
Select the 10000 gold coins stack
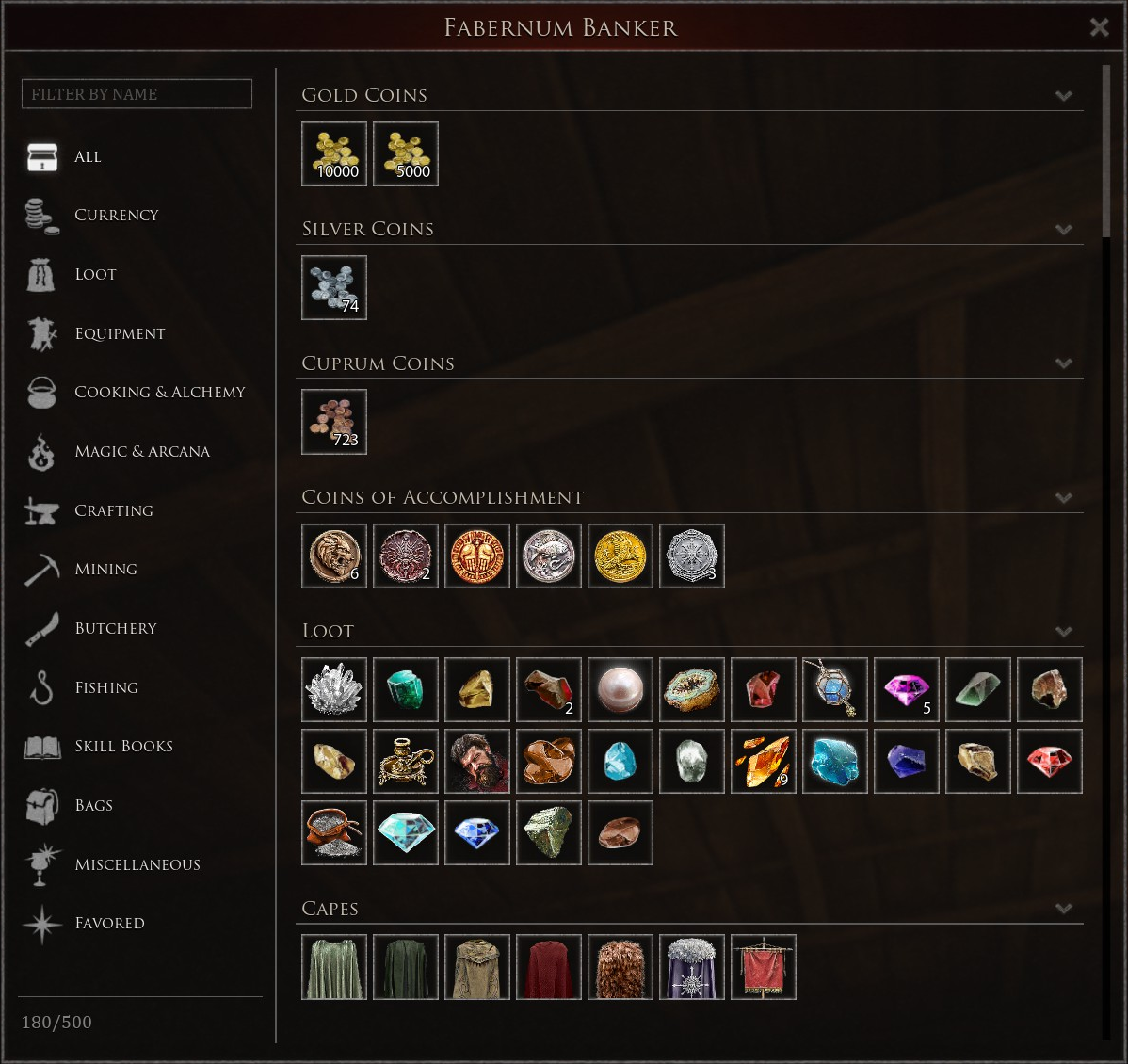(334, 154)
